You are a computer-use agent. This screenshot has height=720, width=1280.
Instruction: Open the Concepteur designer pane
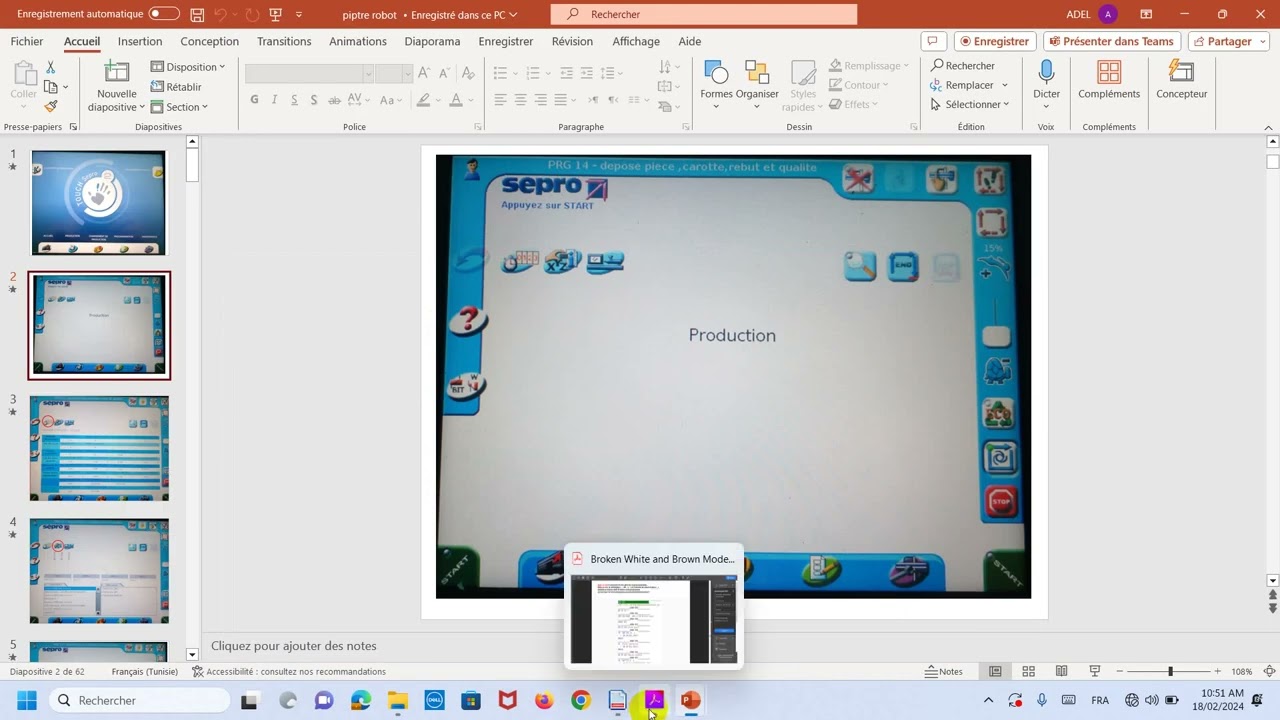1182,80
